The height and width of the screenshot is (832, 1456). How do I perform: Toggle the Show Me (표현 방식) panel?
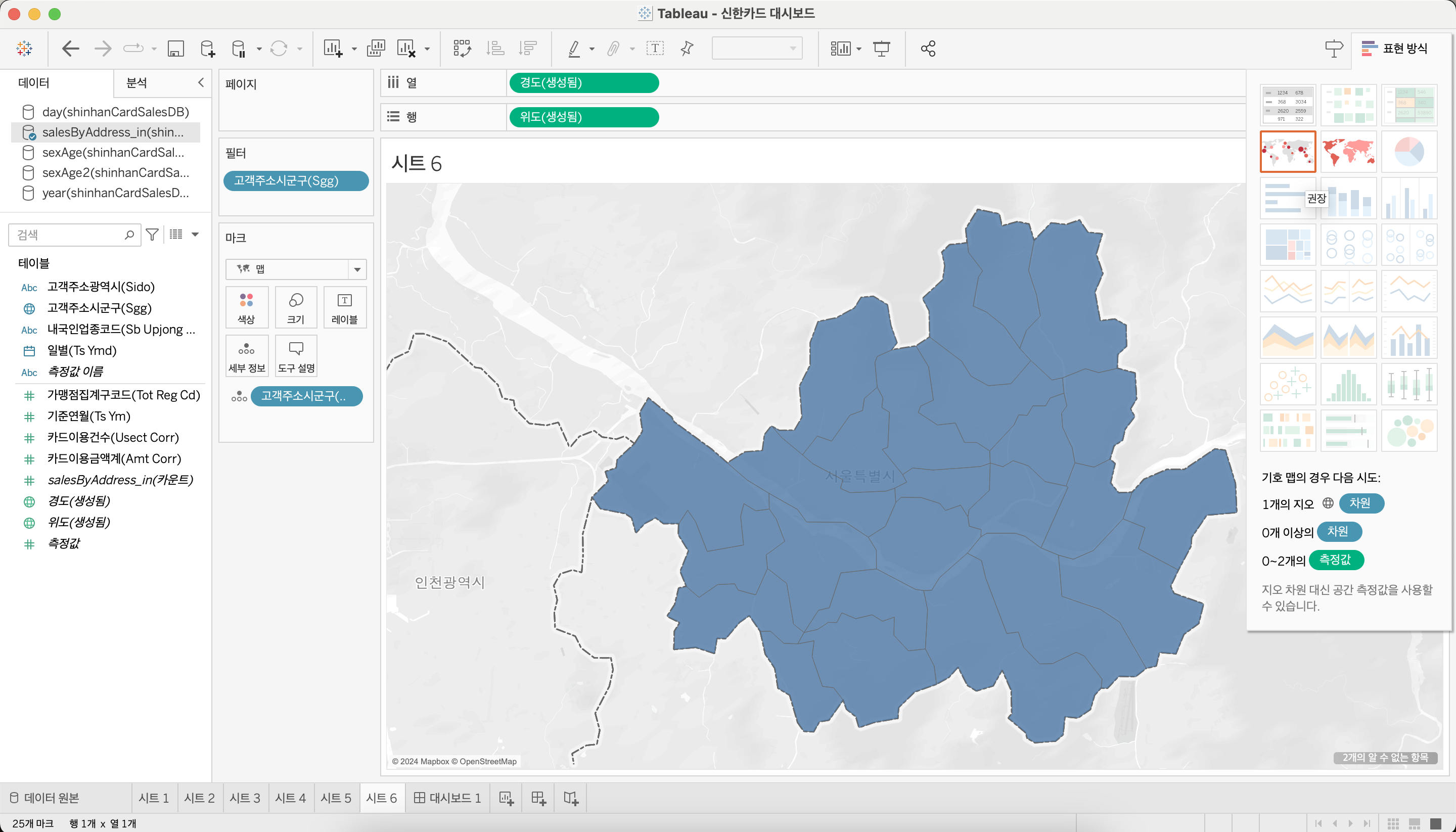[1394, 49]
